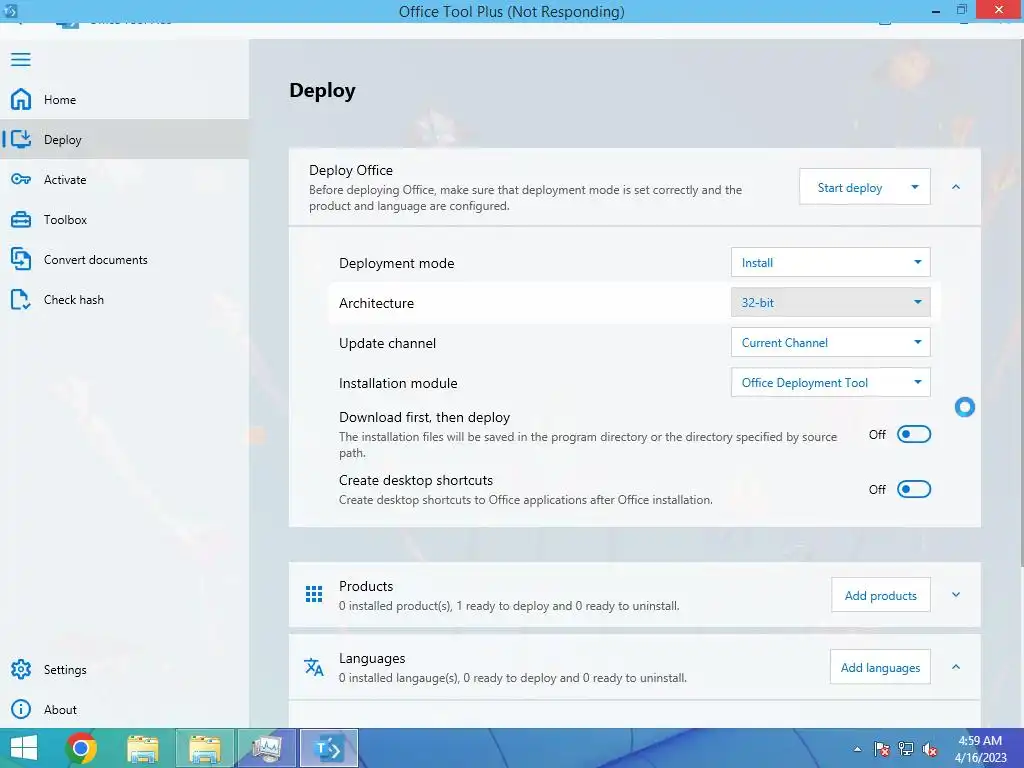This screenshot has height=768, width=1024.
Task: Click the Deploy Office title text
Action: click(x=351, y=170)
